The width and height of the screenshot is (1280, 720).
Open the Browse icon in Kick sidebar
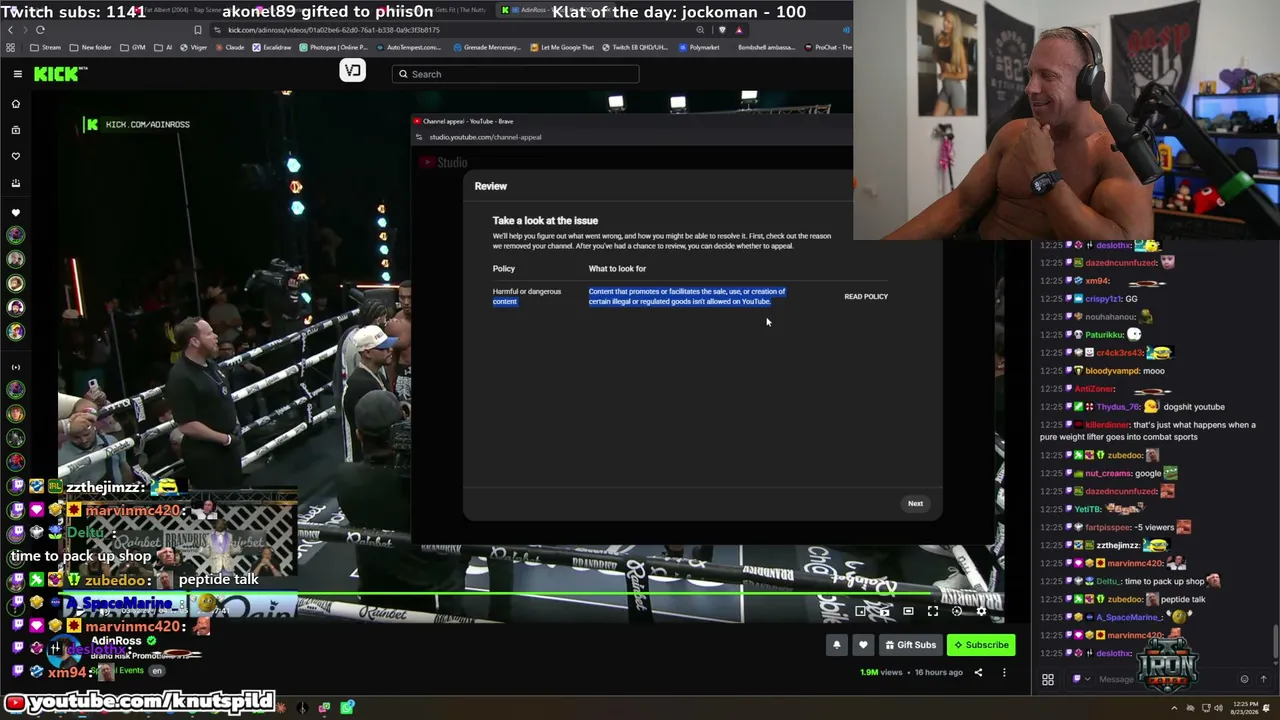tap(15, 130)
